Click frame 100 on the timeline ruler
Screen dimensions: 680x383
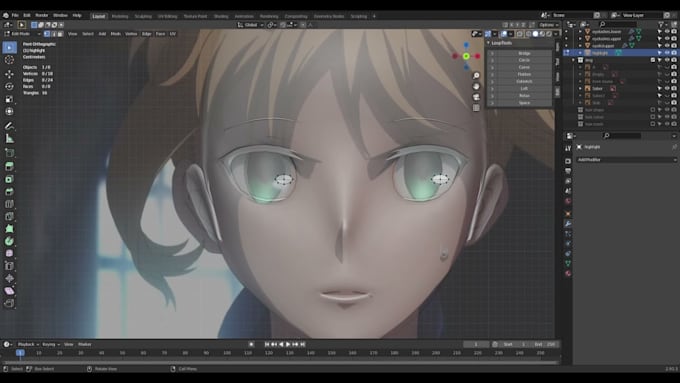click(227, 353)
